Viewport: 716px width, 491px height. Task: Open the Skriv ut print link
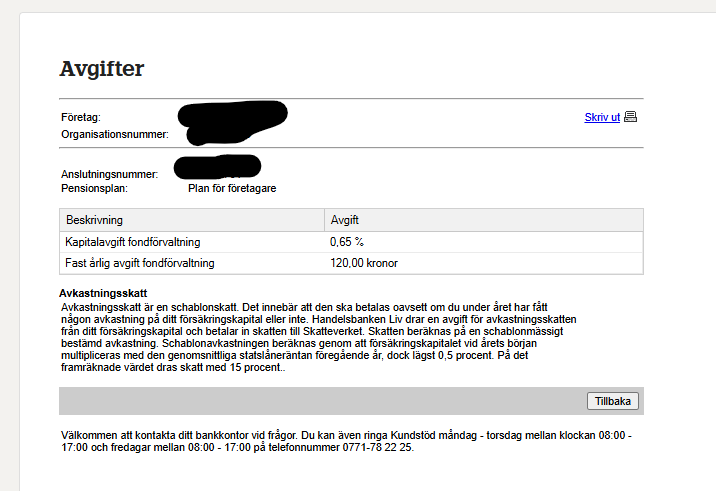[602, 117]
